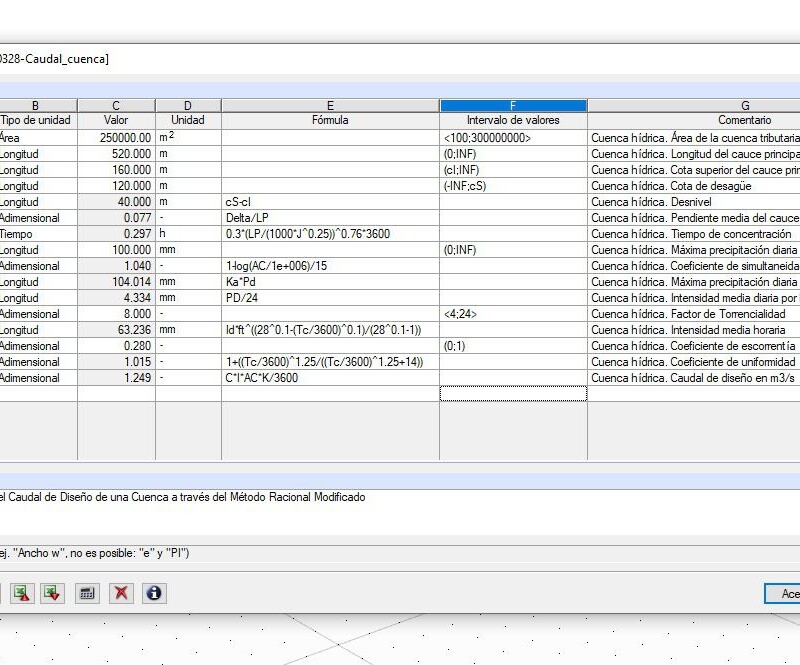This screenshot has width=800, height=665.
Task: Click the interval cell (-INF;cS)
Action: (513, 186)
